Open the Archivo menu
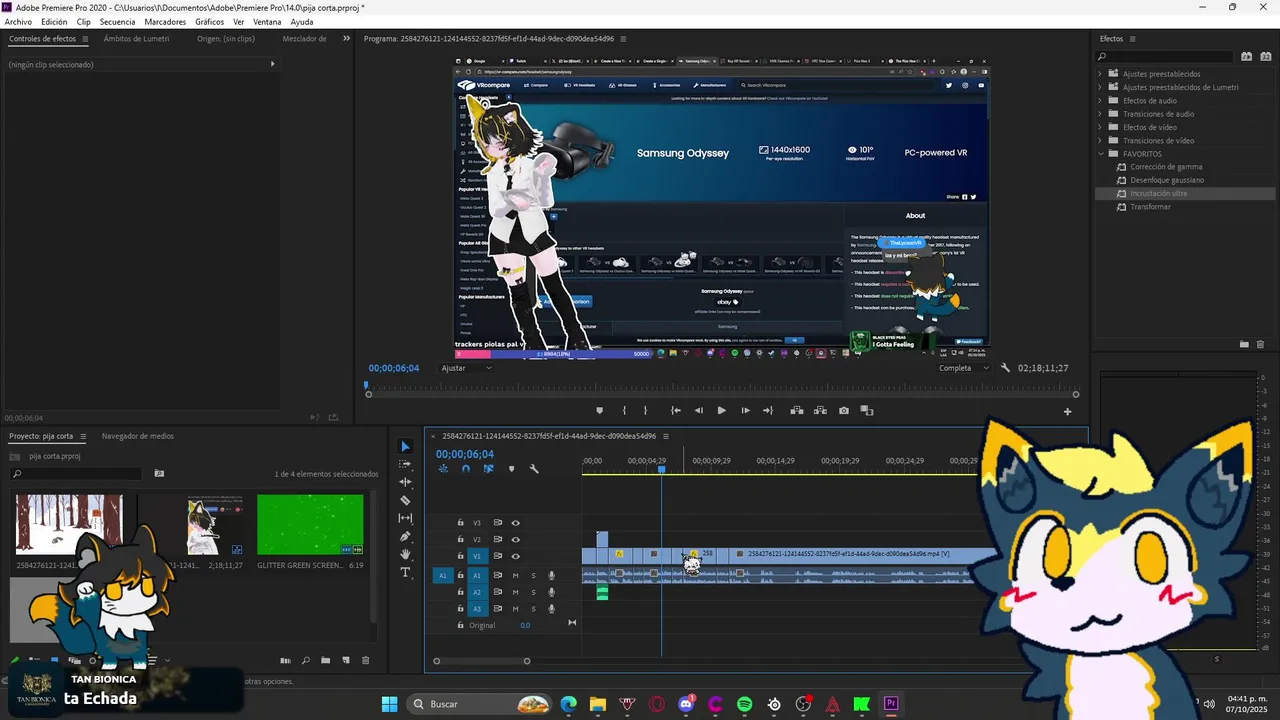Viewport: 1280px width, 720px height. click(18, 21)
